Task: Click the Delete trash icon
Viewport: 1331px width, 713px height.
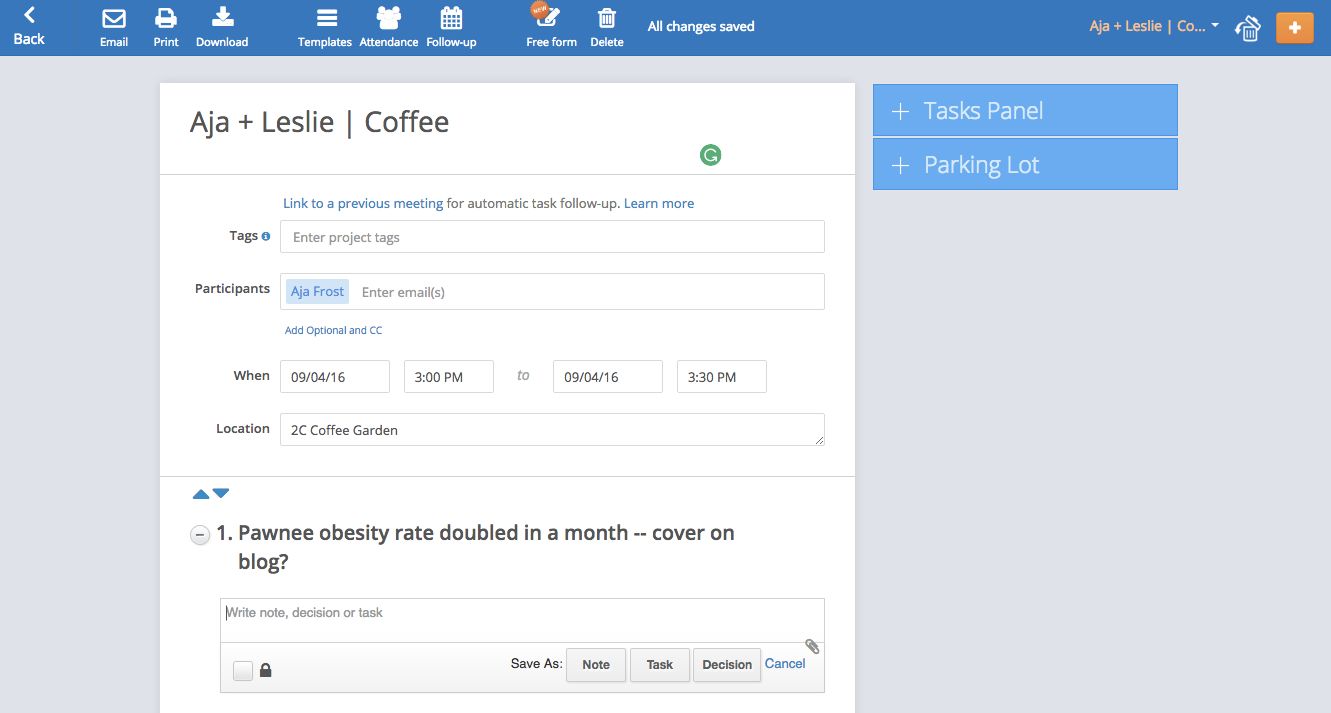Action: pyautogui.click(x=606, y=18)
